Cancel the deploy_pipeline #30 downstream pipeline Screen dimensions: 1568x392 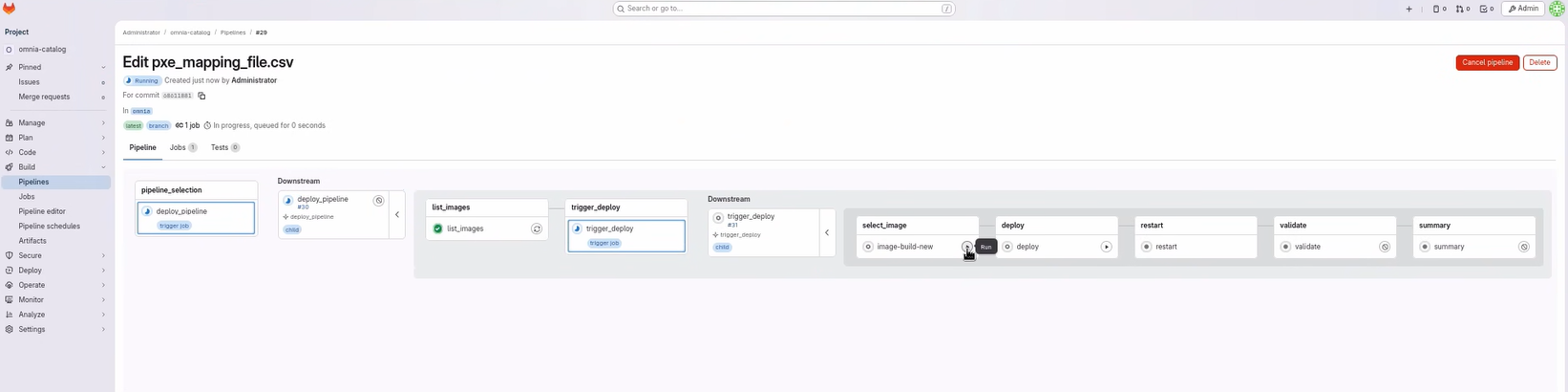[x=379, y=201]
